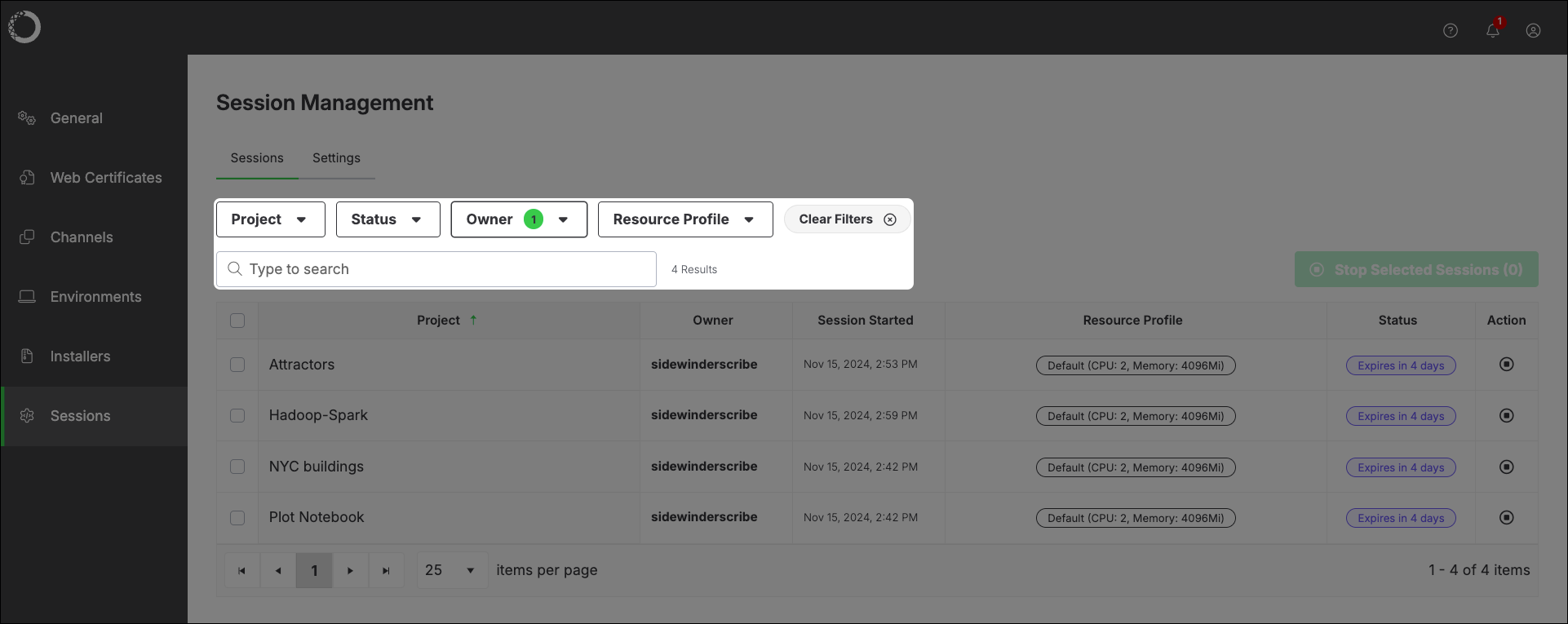Viewport: 1568px width, 624px height.
Task: Click the Project column sort arrow
Action: (x=473, y=321)
